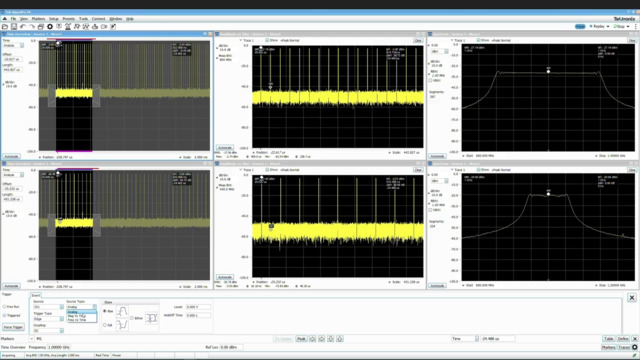
Task: Click Autoscale in upper Time Overview panel
Action: pyautogui.click(x=11, y=156)
